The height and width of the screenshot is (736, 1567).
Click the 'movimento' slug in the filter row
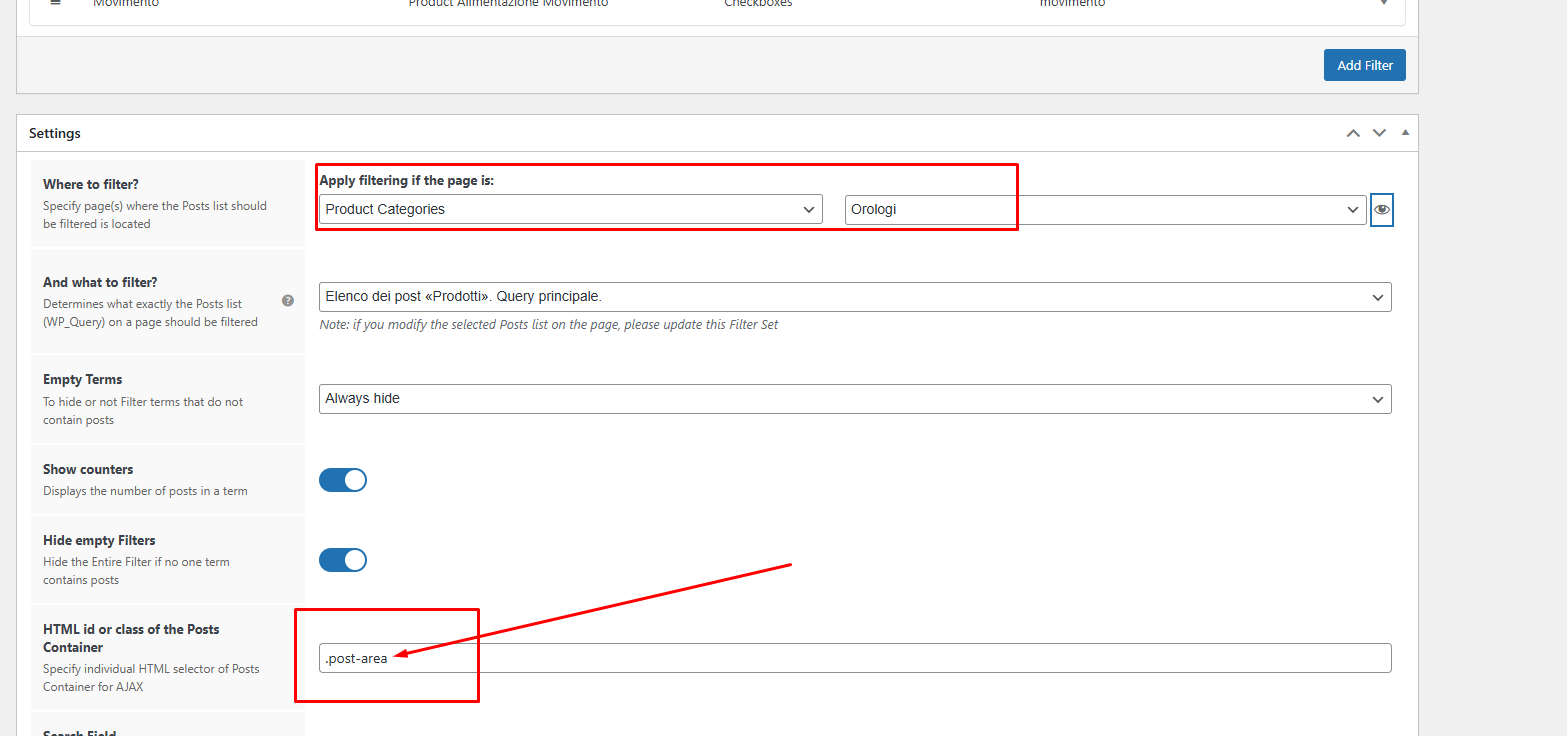pyautogui.click(x=1072, y=4)
